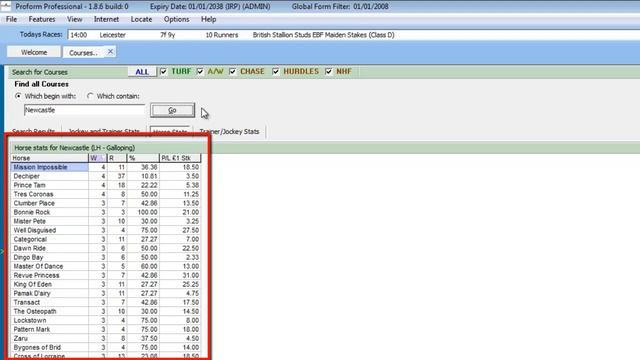
Task: Select the Revue Princess row
Action: tap(106, 275)
